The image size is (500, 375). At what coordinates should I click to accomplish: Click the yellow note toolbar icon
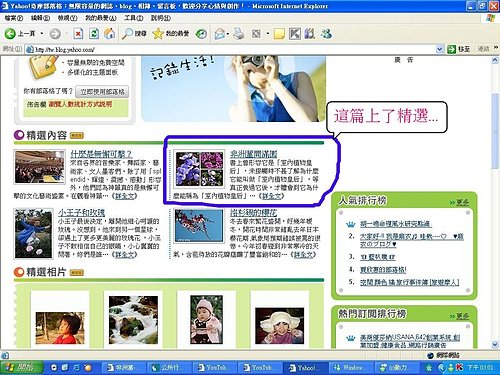pos(279,34)
